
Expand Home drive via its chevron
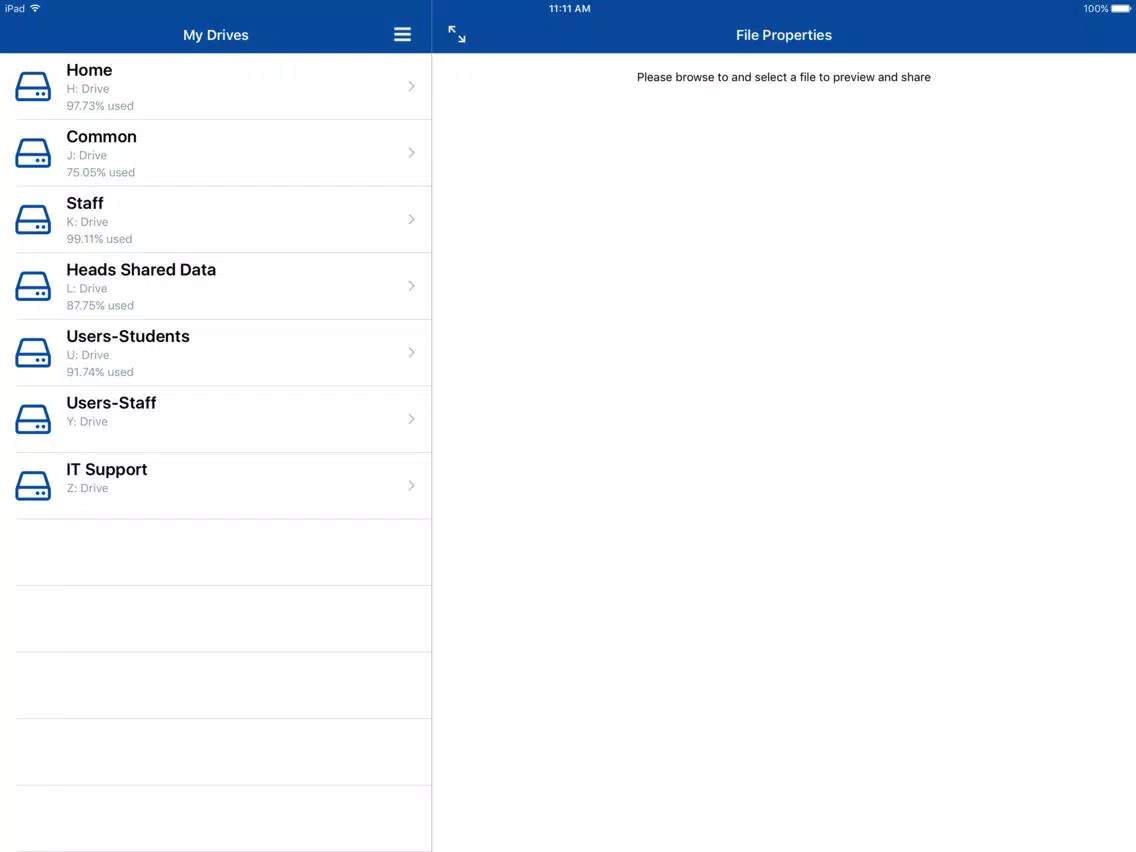[x=412, y=86]
